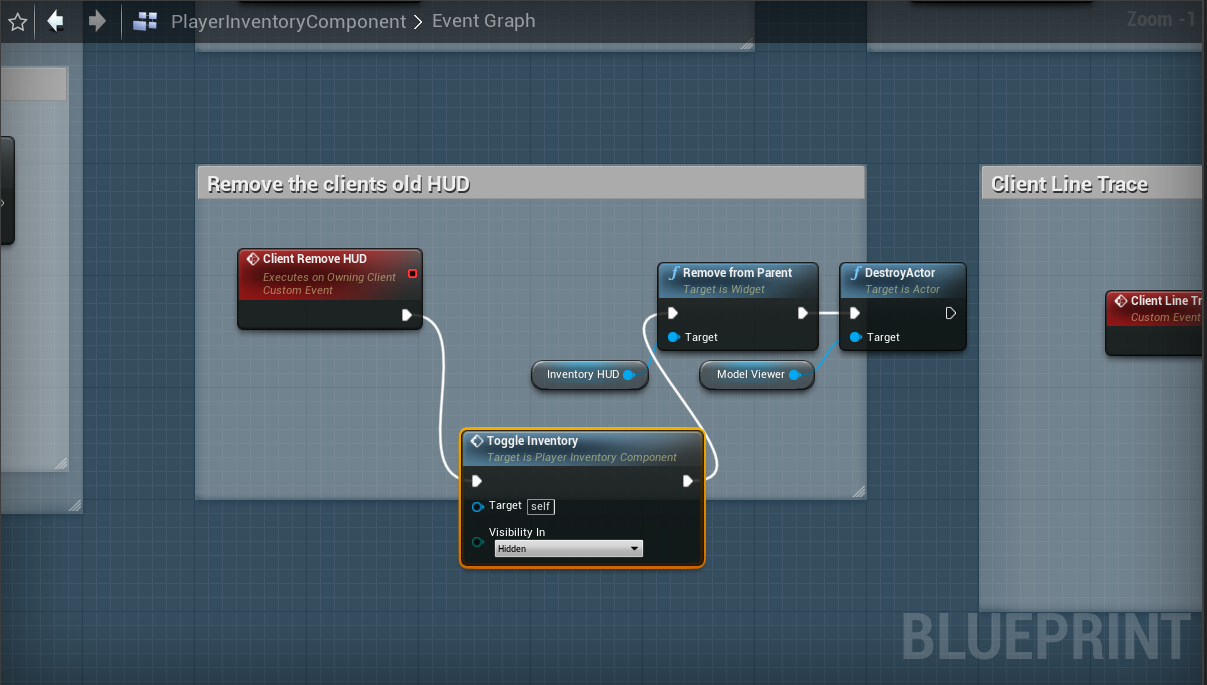This screenshot has height=685, width=1207.
Task: Select Event Graph breadcrumb
Action: 483,21
